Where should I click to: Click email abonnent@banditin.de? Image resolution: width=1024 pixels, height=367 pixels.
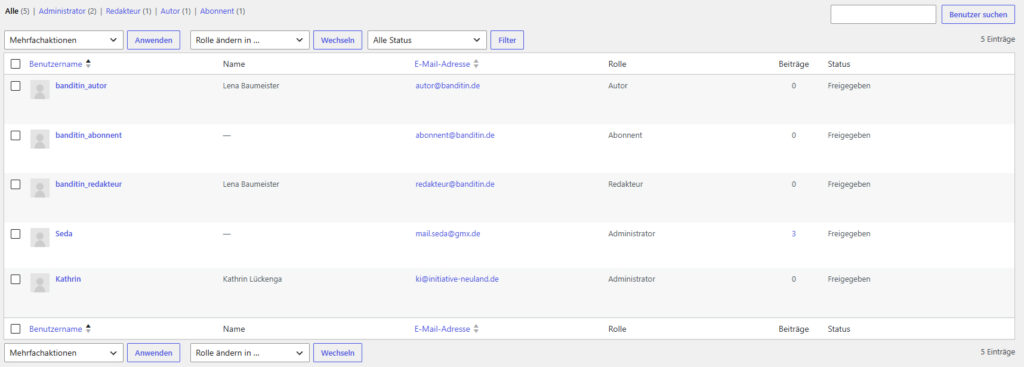[455, 135]
